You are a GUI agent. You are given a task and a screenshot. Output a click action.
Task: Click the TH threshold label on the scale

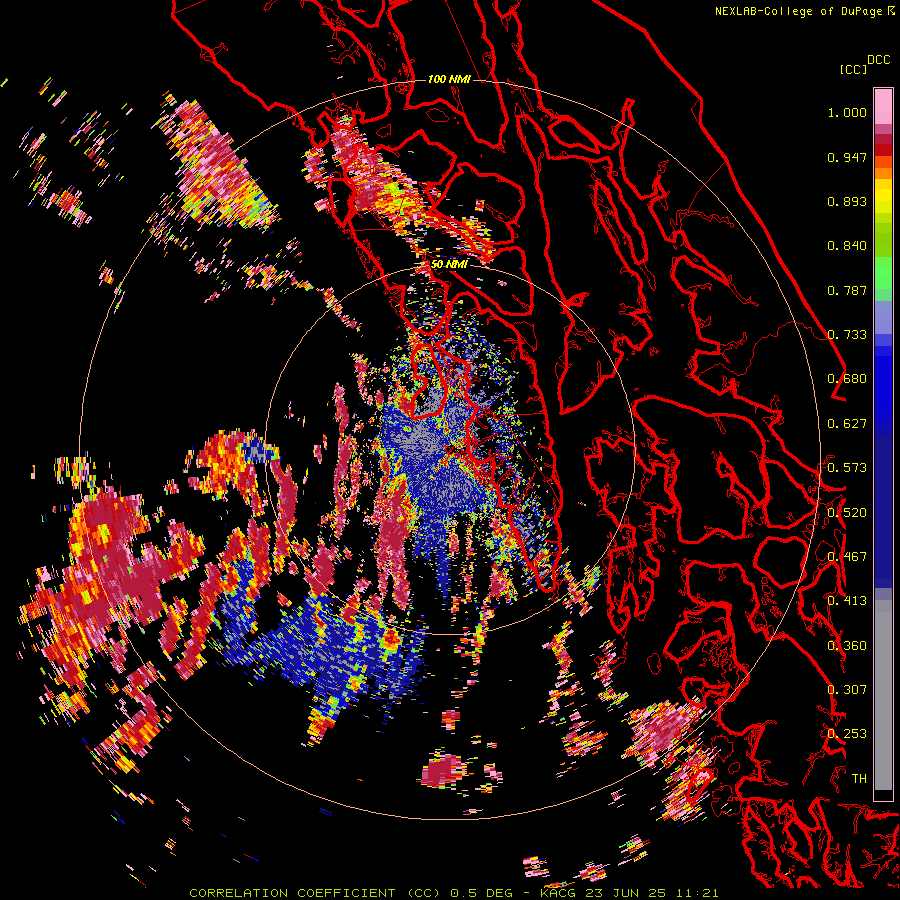[859, 778]
